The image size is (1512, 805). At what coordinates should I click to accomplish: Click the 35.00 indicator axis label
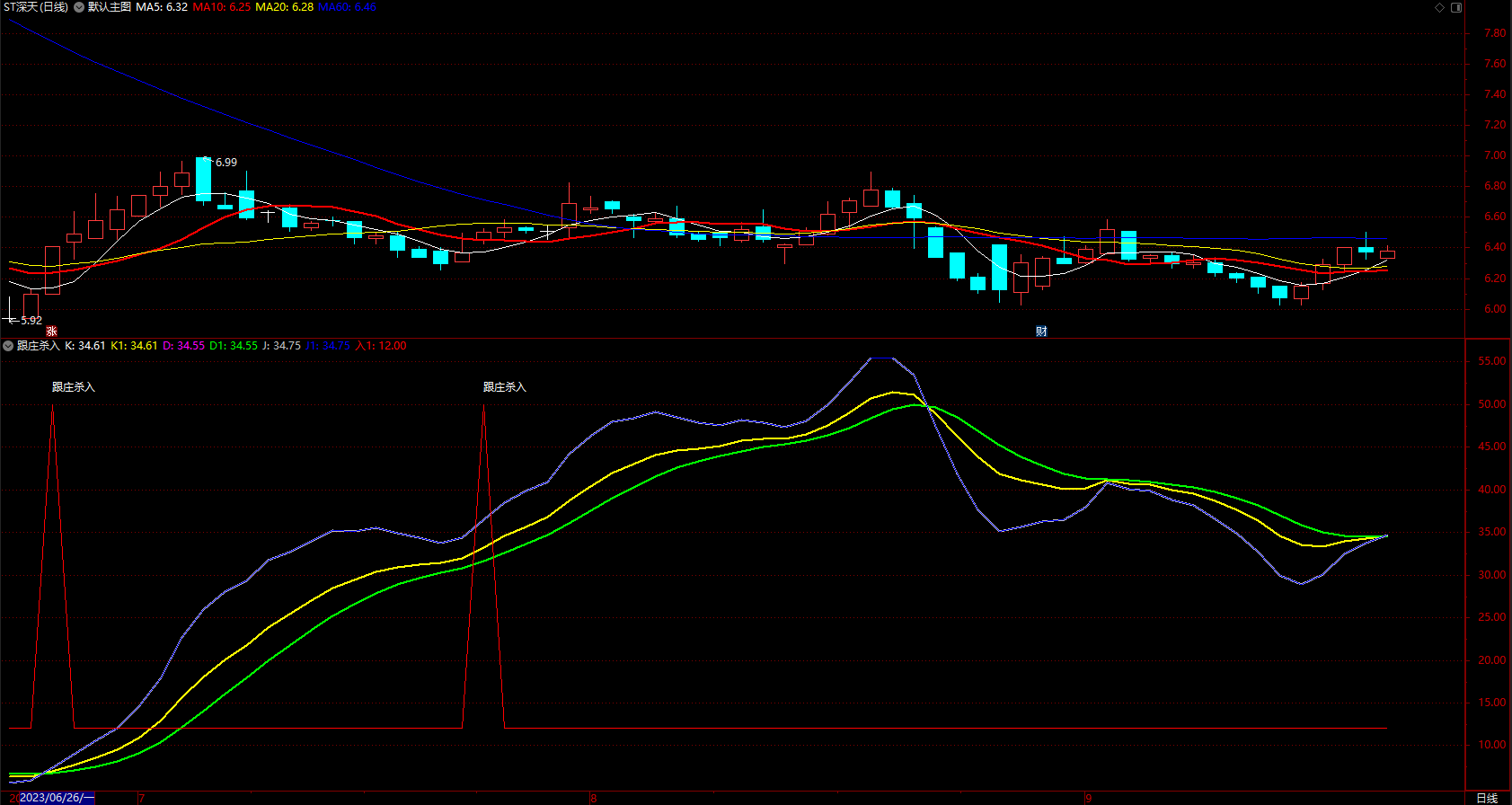click(x=1492, y=532)
